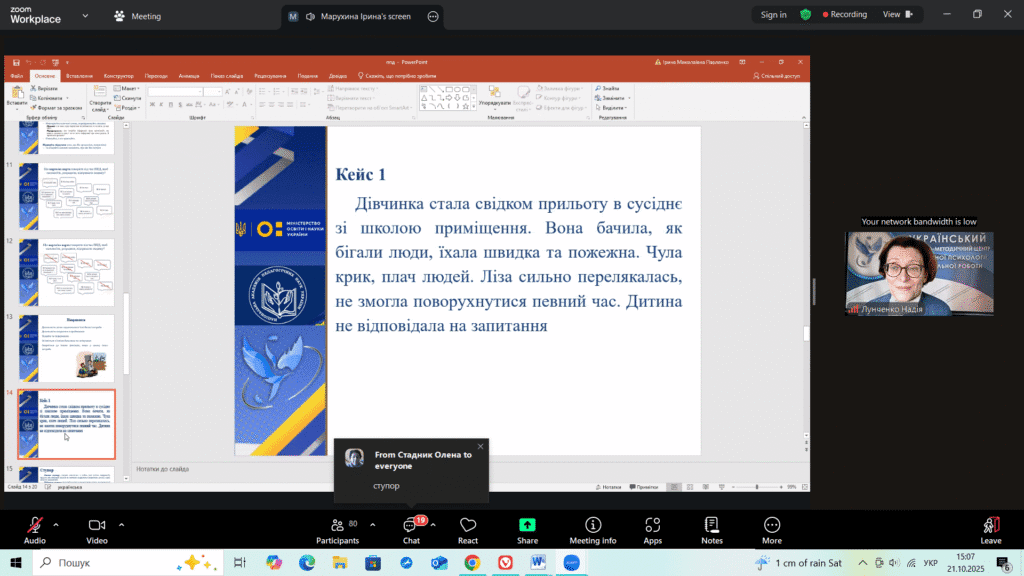Open the Notes panel
The image size is (1024, 576).
pos(711,529)
